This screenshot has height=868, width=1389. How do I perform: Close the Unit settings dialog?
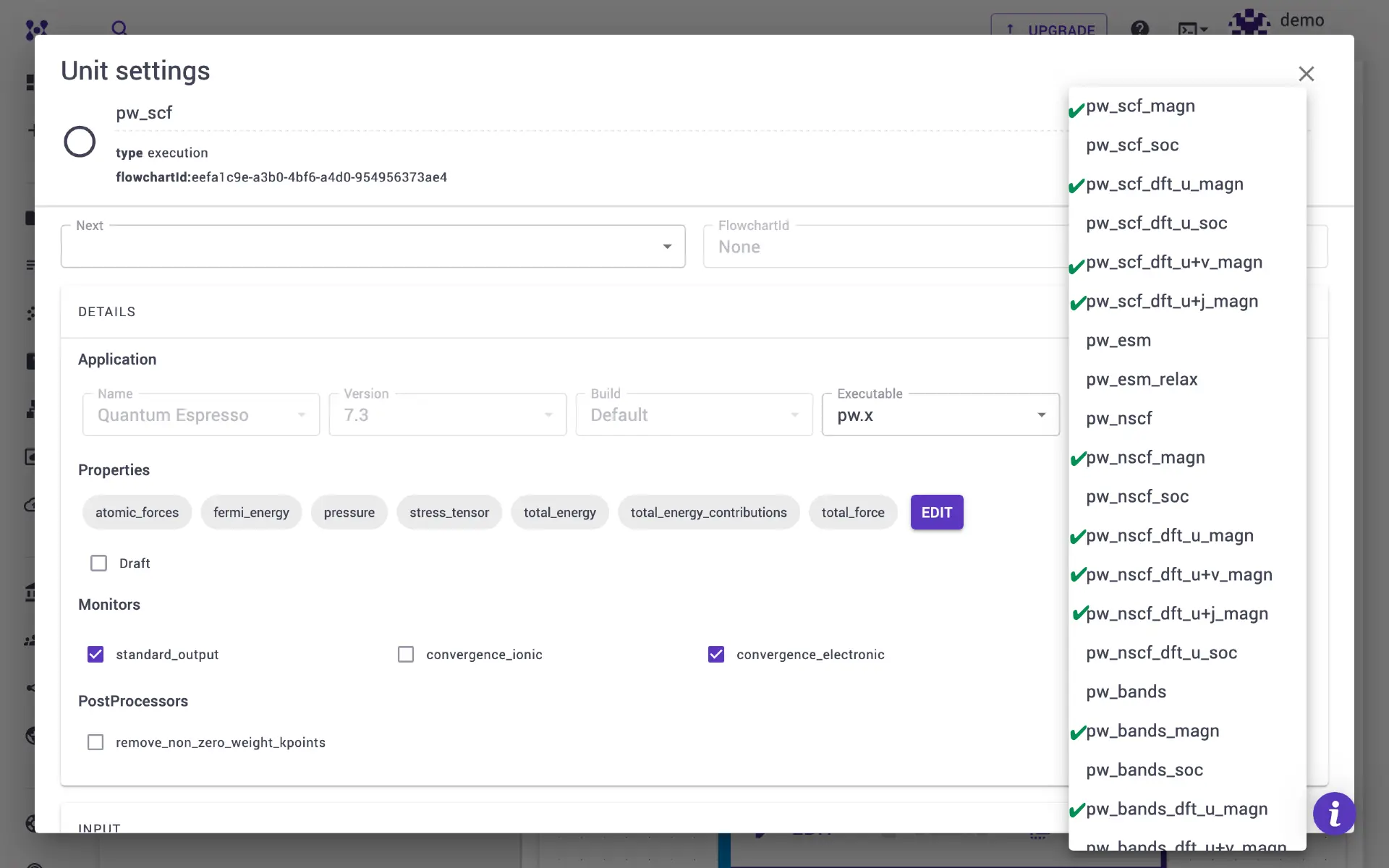(1306, 74)
